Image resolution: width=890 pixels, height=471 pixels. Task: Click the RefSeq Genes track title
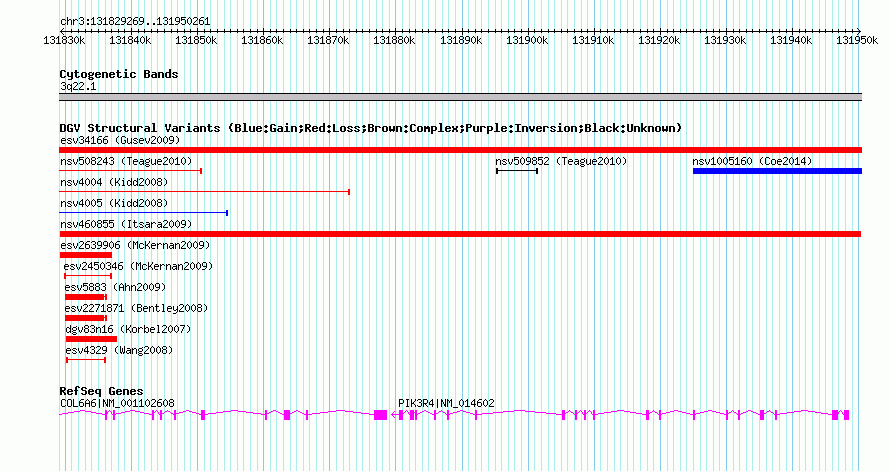pos(102,391)
